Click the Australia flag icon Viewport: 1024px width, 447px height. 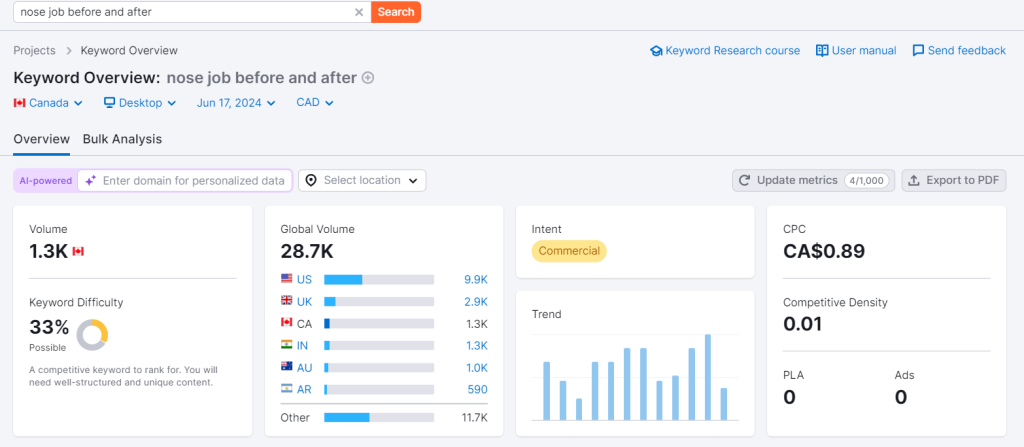tap(287, 367)
